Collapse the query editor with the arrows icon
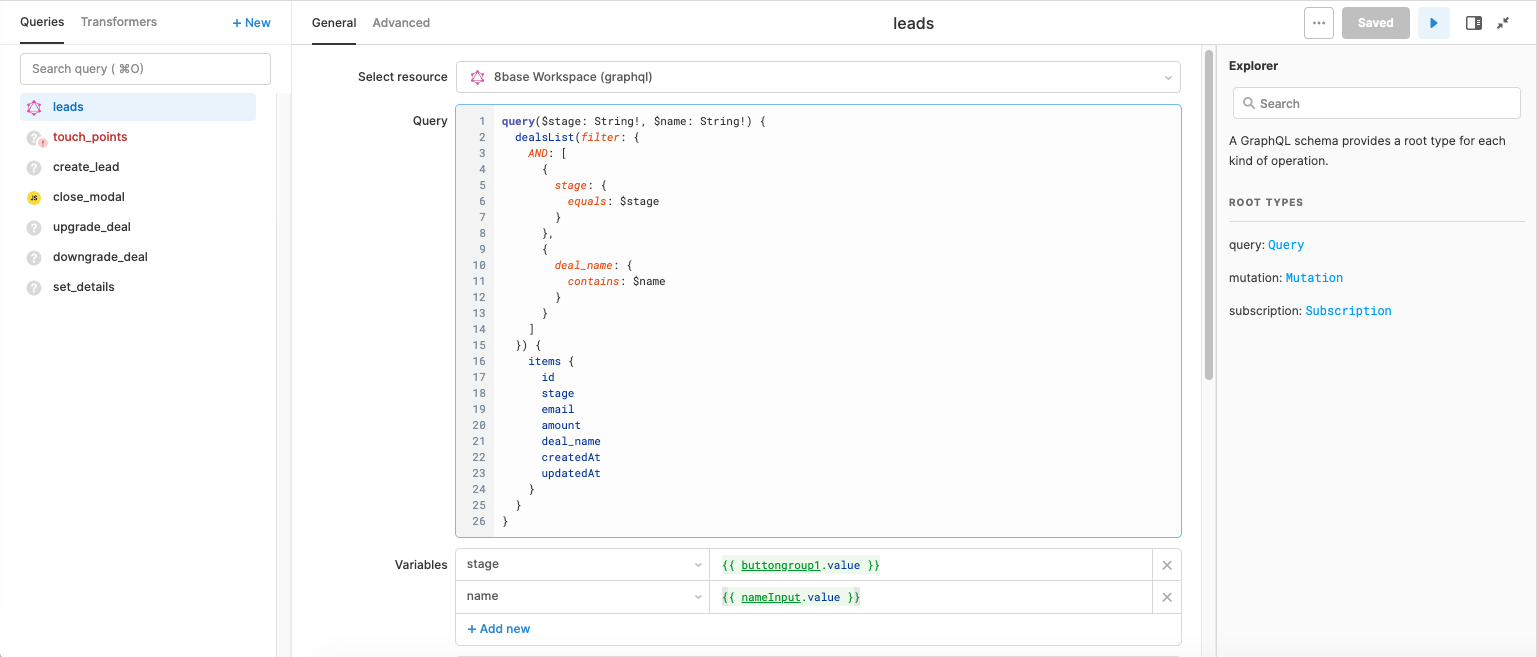This screenshot has height=657, width=1537. 1503,23
